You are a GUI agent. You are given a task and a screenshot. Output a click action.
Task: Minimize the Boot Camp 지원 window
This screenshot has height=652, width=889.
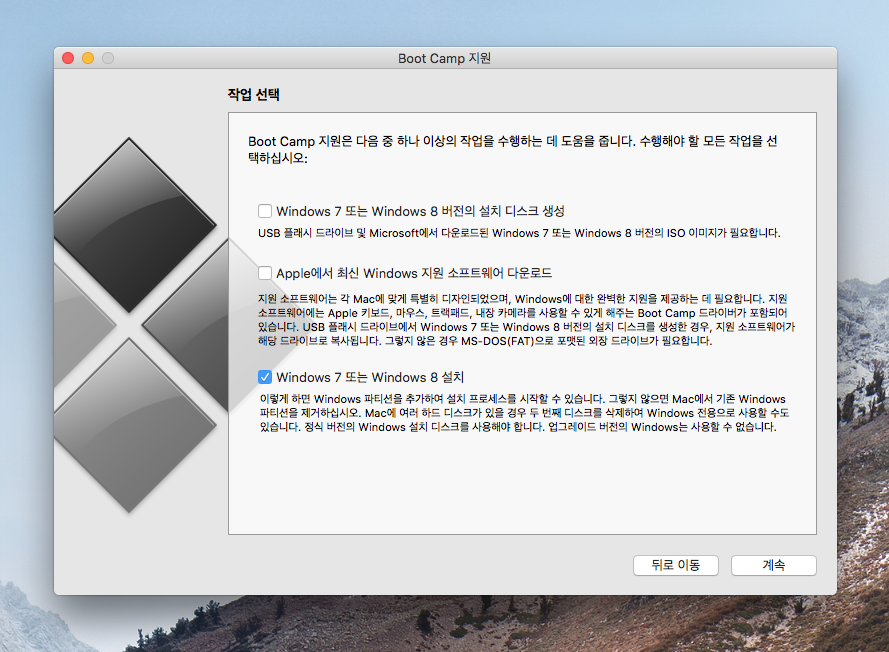pos(88,58)
